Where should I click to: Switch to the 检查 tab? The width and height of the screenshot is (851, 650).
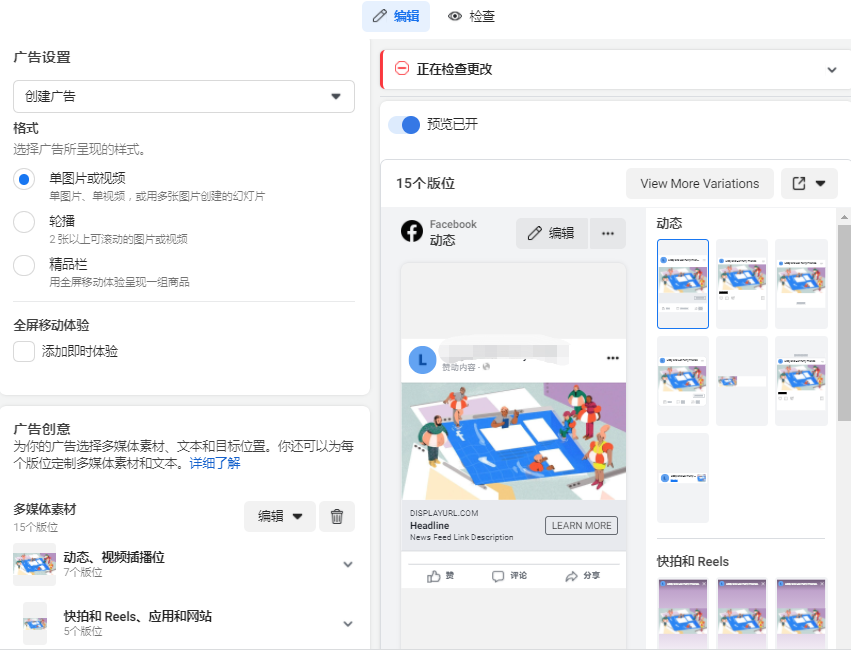pos(471,17)
